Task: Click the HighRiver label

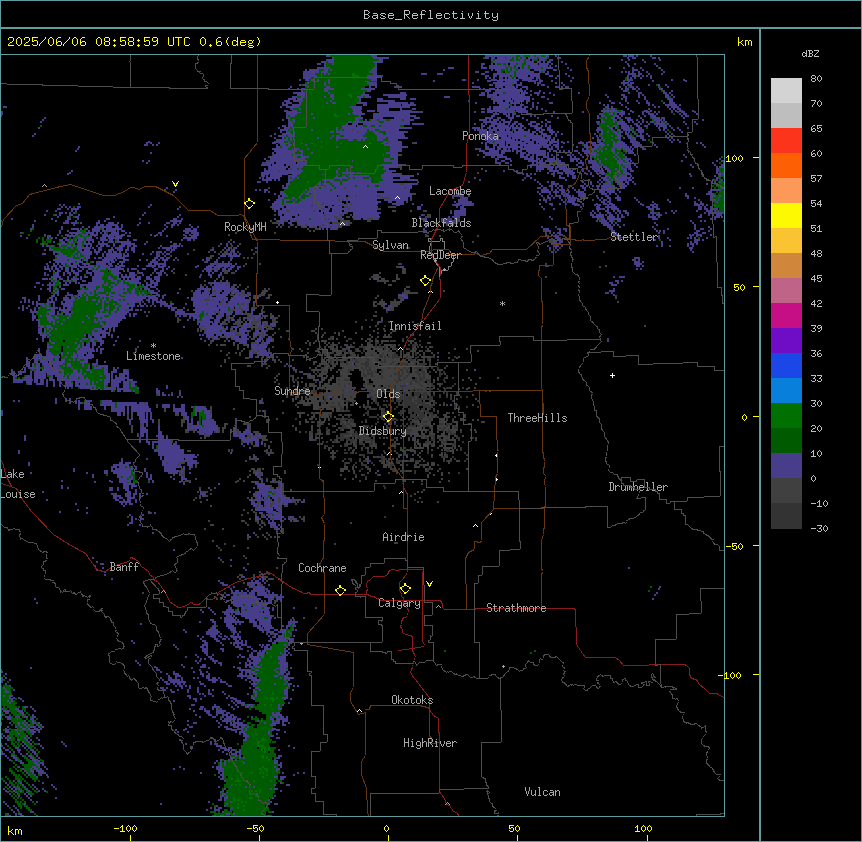Action: click(430, 743)
